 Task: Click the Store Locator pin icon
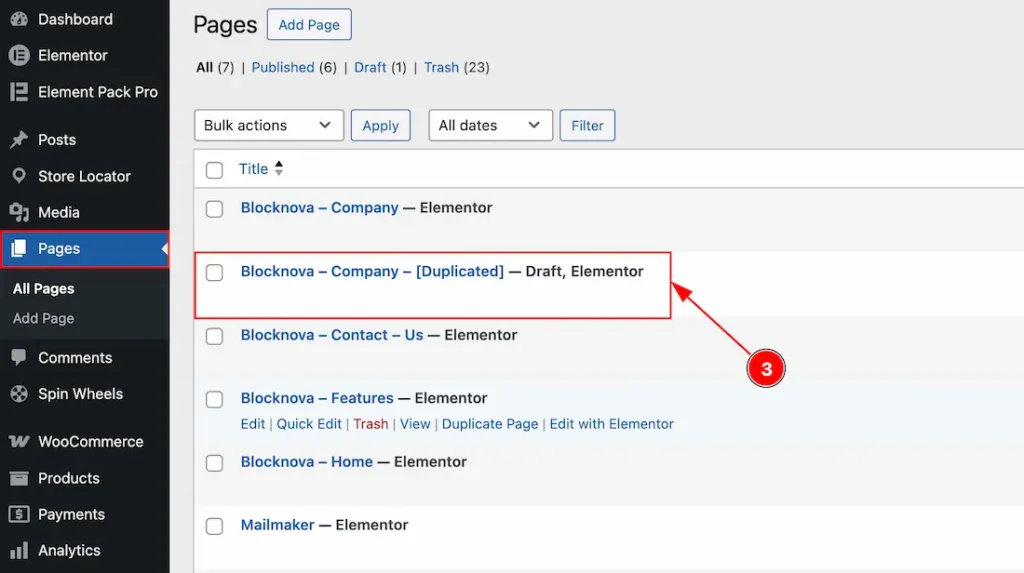(x=18, y=176)
